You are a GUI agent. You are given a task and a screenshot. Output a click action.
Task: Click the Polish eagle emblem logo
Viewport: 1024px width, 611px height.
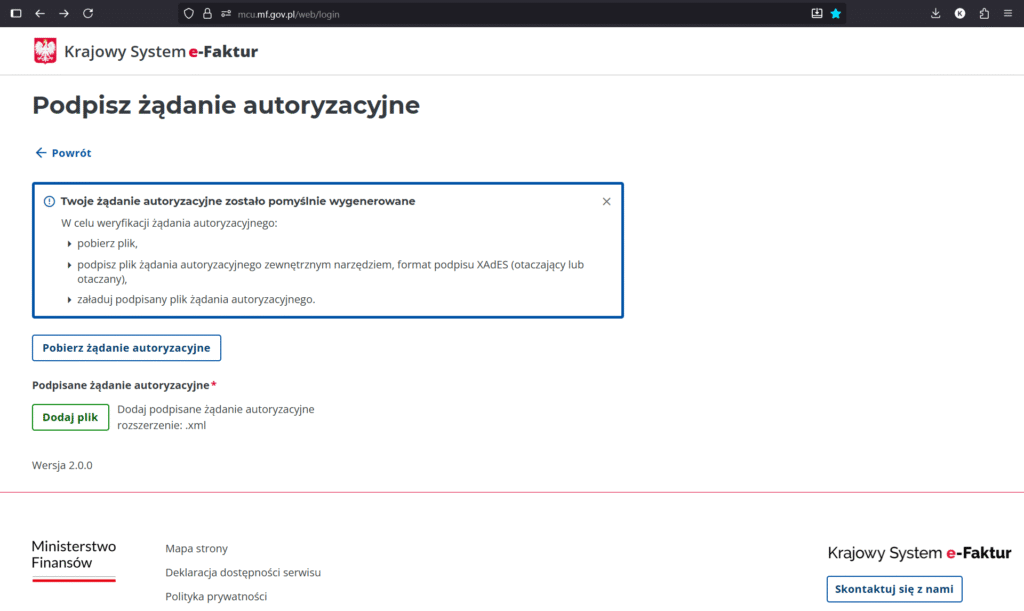click(x=45, y=51)
